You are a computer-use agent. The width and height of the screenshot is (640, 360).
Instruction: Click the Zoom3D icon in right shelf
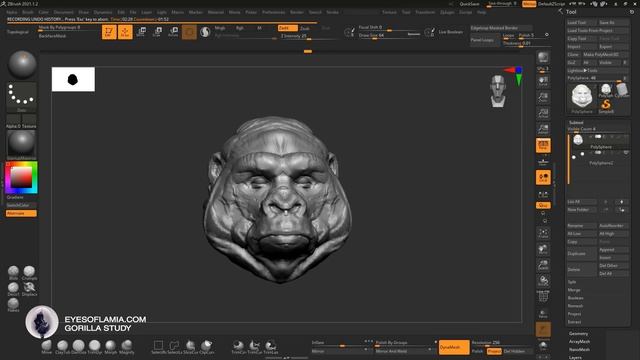pyautogui.click(x=543, y=265)
